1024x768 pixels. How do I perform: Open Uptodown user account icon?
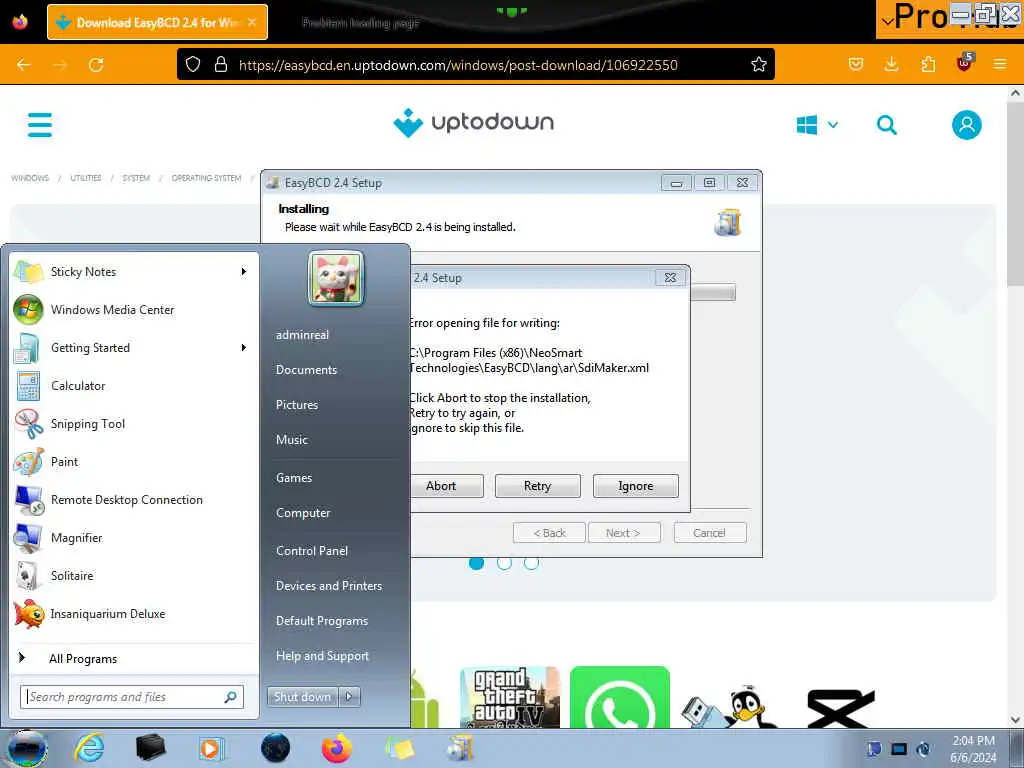tap(967, 125)
